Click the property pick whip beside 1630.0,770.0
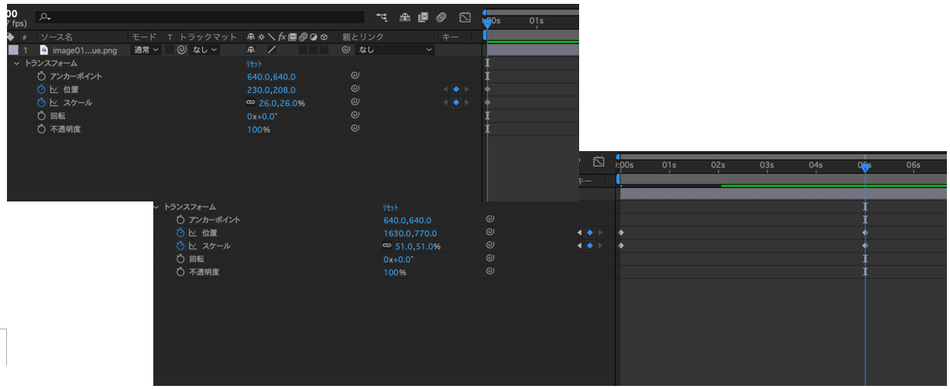 pos(490,233)
